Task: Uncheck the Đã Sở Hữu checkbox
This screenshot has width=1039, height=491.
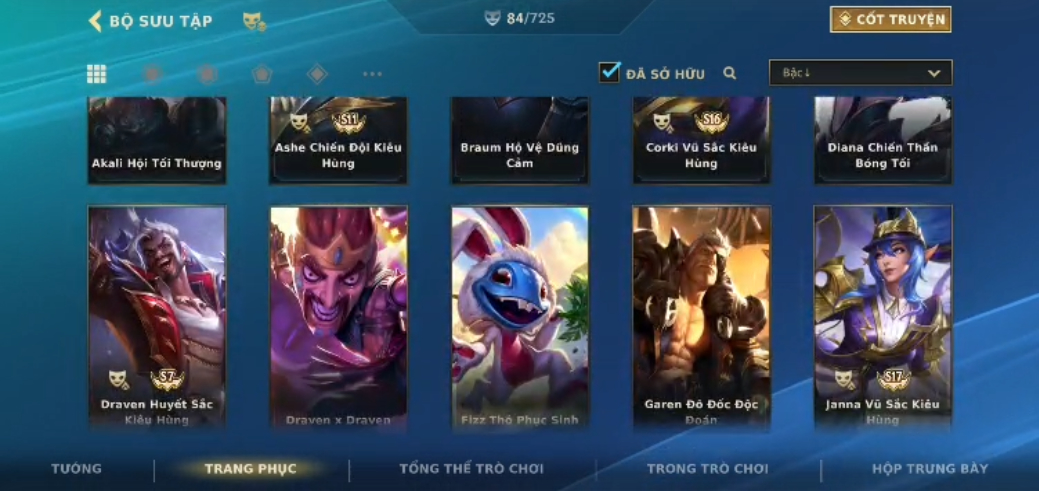Action: (x=609, y=73)
